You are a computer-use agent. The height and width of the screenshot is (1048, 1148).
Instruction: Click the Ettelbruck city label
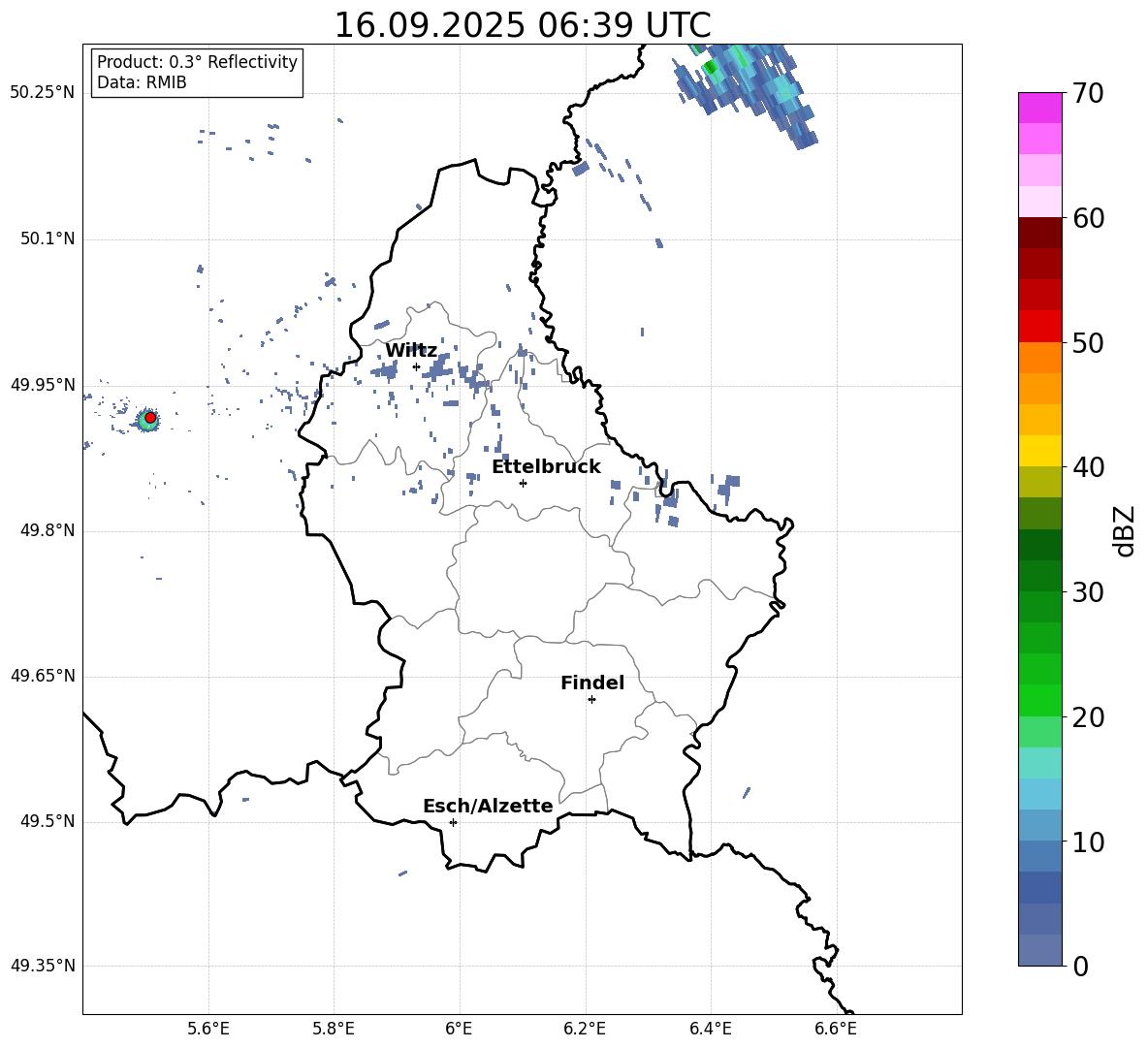click(x=546, y=466)
